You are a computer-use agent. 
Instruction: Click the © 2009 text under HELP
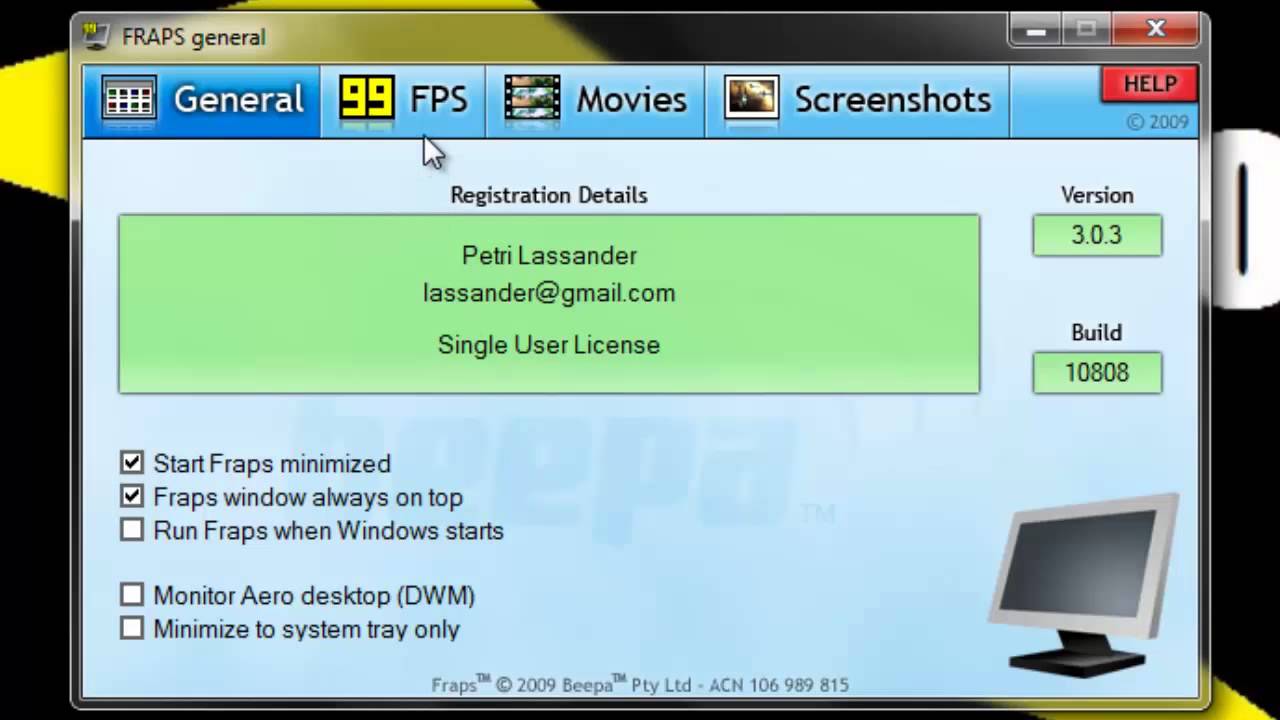pyautogui.click(x=1157, y=122)
